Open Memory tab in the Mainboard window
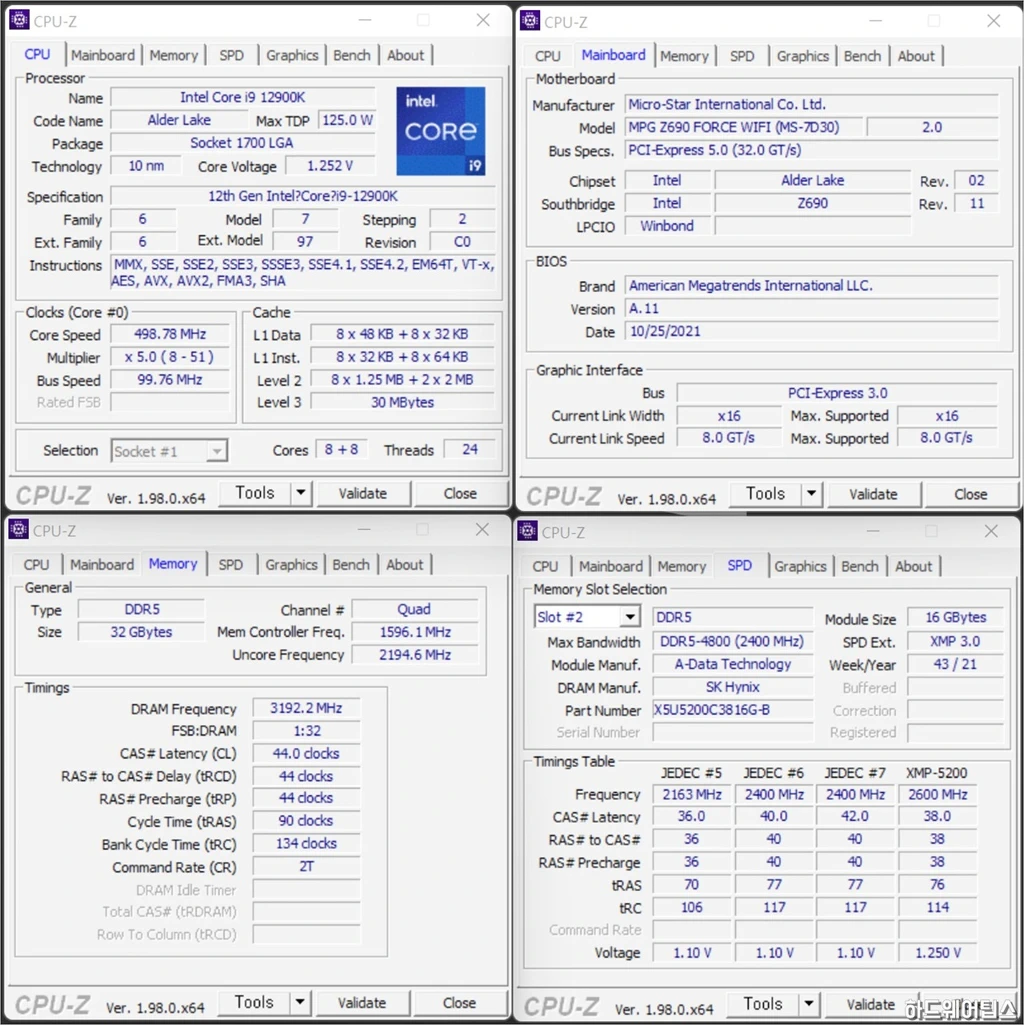 [x=685, y=56]
